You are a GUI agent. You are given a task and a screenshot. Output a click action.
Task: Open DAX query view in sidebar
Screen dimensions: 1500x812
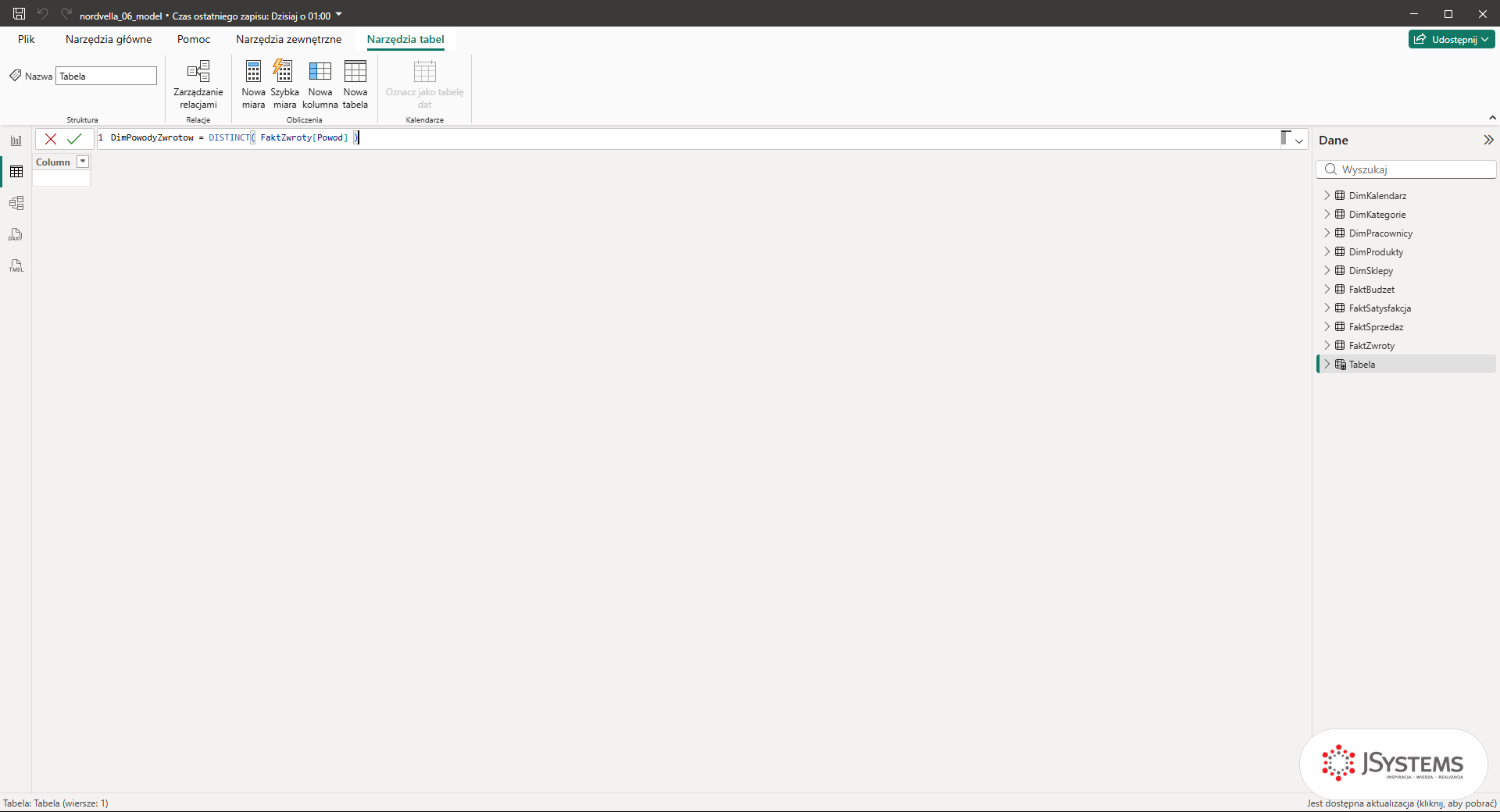16,234
